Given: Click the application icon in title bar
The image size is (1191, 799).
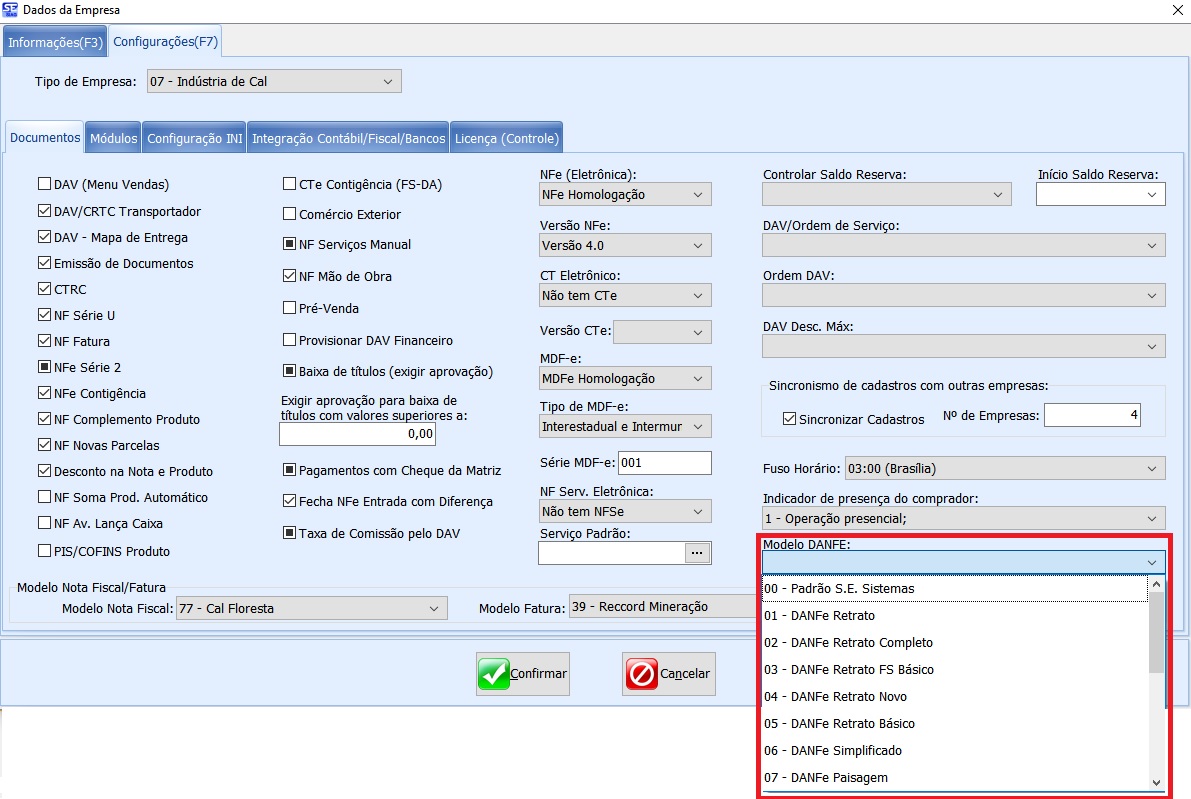Looking at the screenshot, I should coord(10,9).
